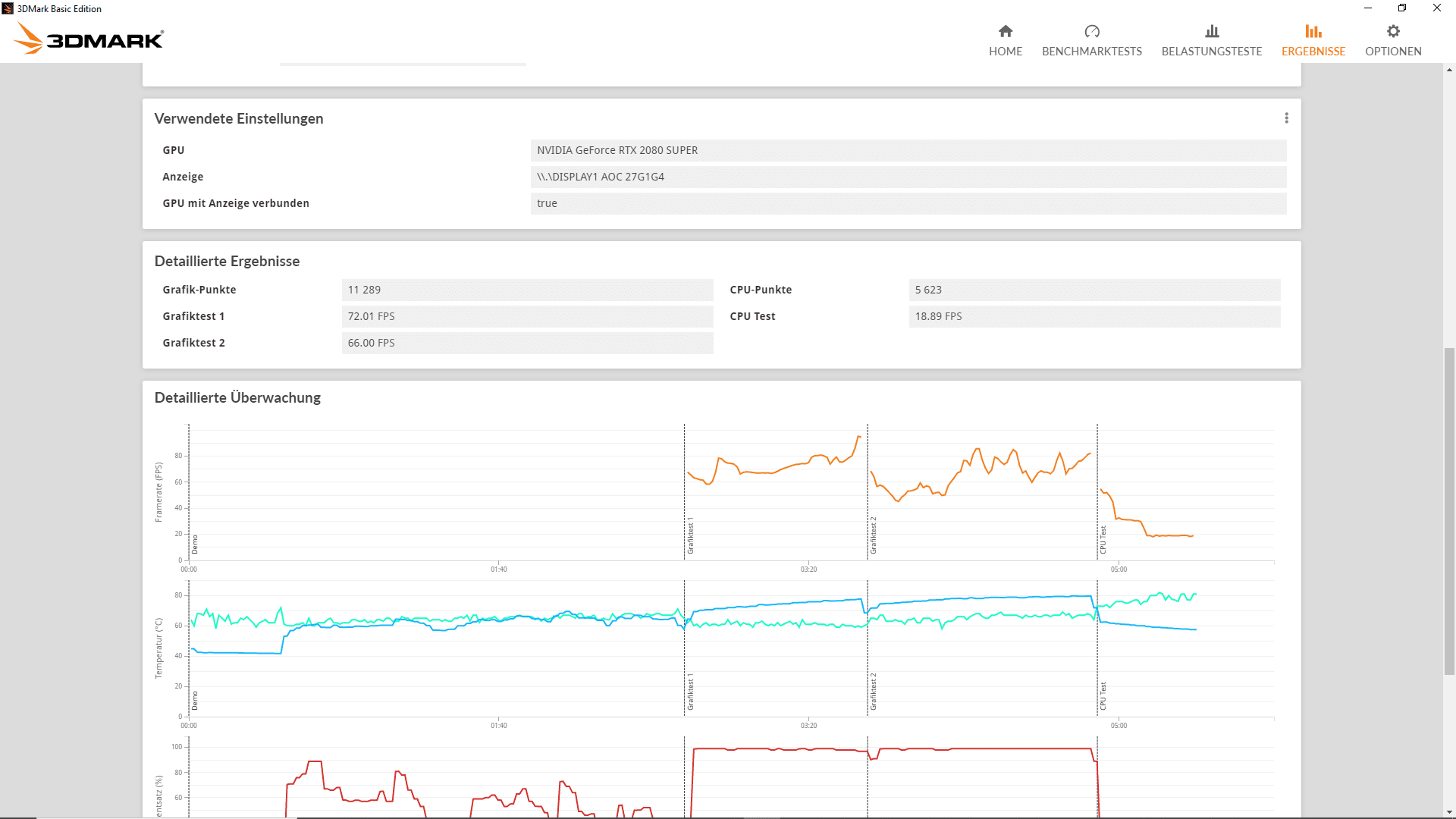
Task: Click the Framerate (FPS) axis label
Action: coord(158,492)
